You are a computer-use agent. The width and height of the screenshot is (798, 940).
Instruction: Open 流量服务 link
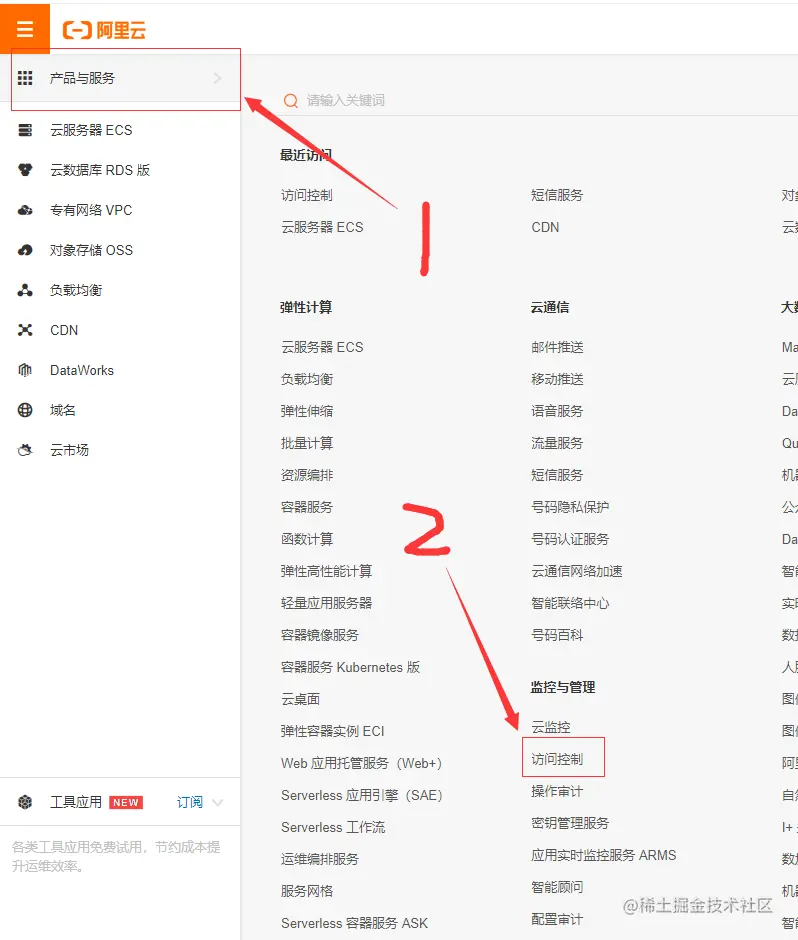[557, 443]
